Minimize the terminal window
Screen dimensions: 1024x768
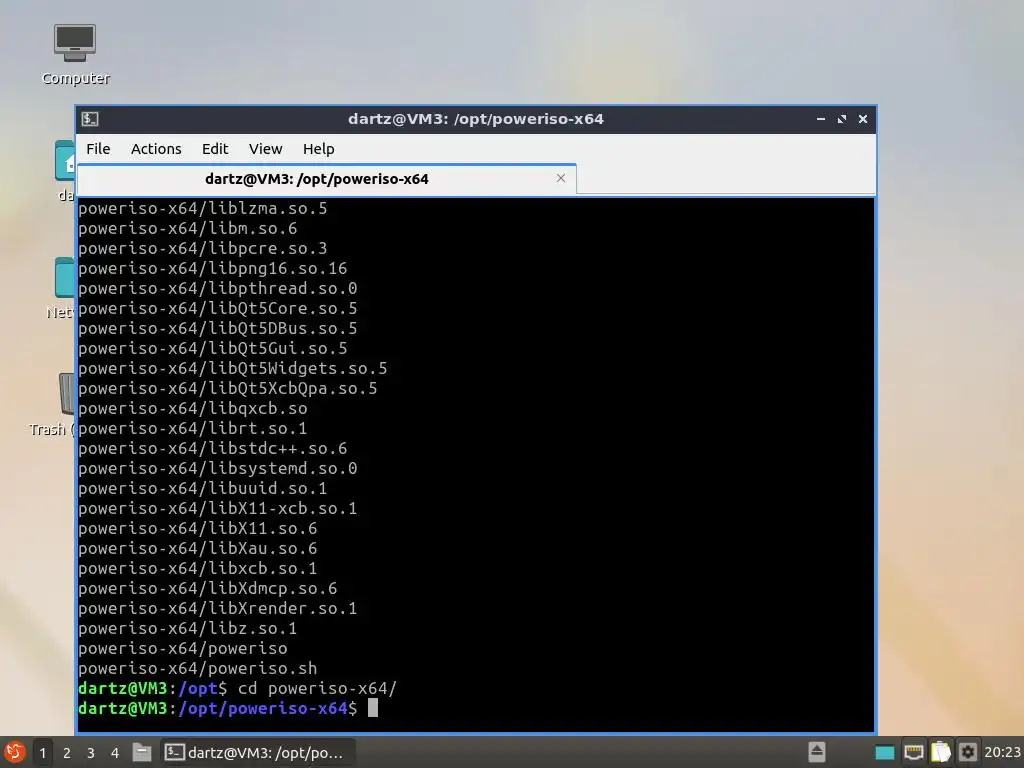click(821, 119)
